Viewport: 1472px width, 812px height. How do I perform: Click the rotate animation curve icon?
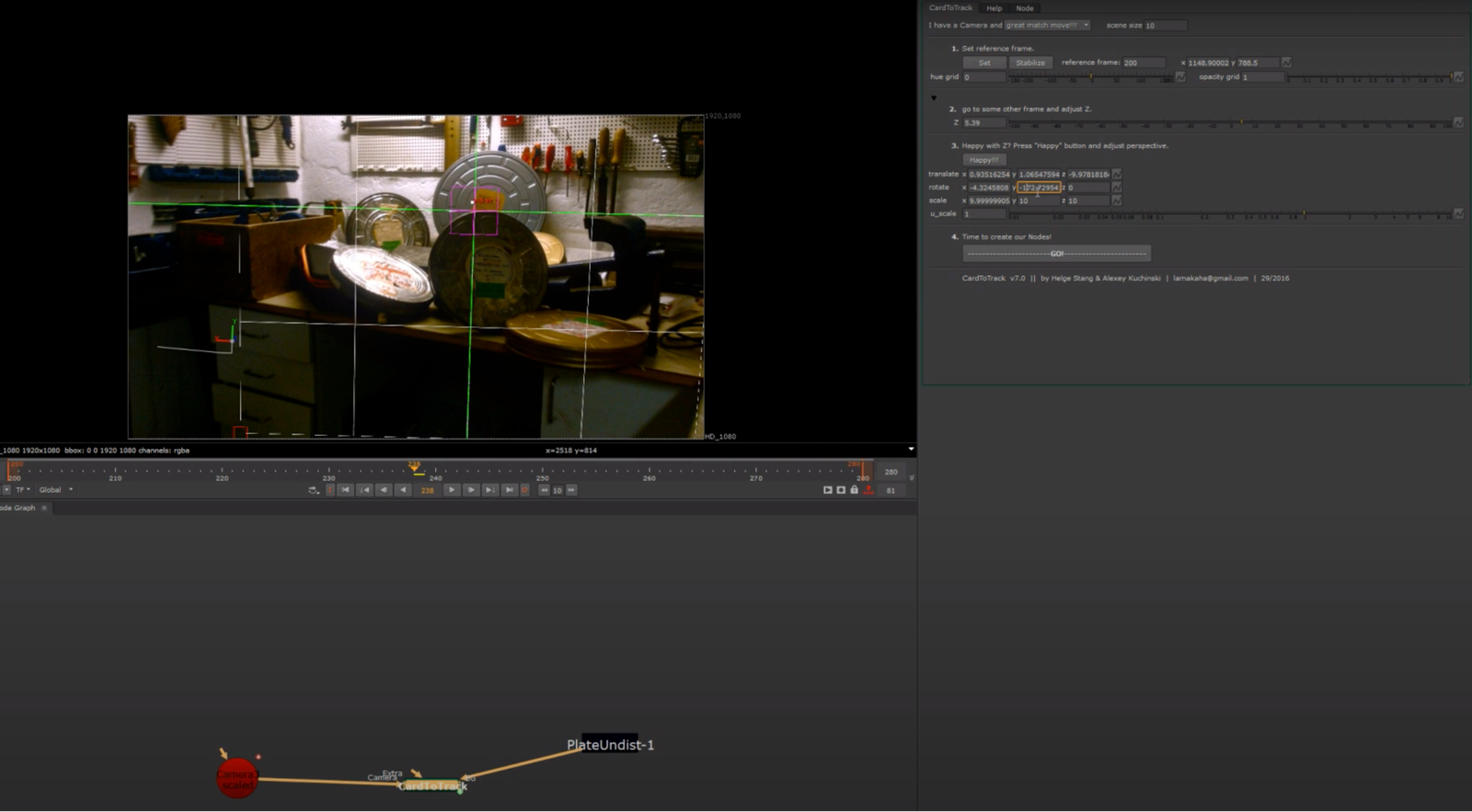pyautogui.click(x=1117, y=188)
